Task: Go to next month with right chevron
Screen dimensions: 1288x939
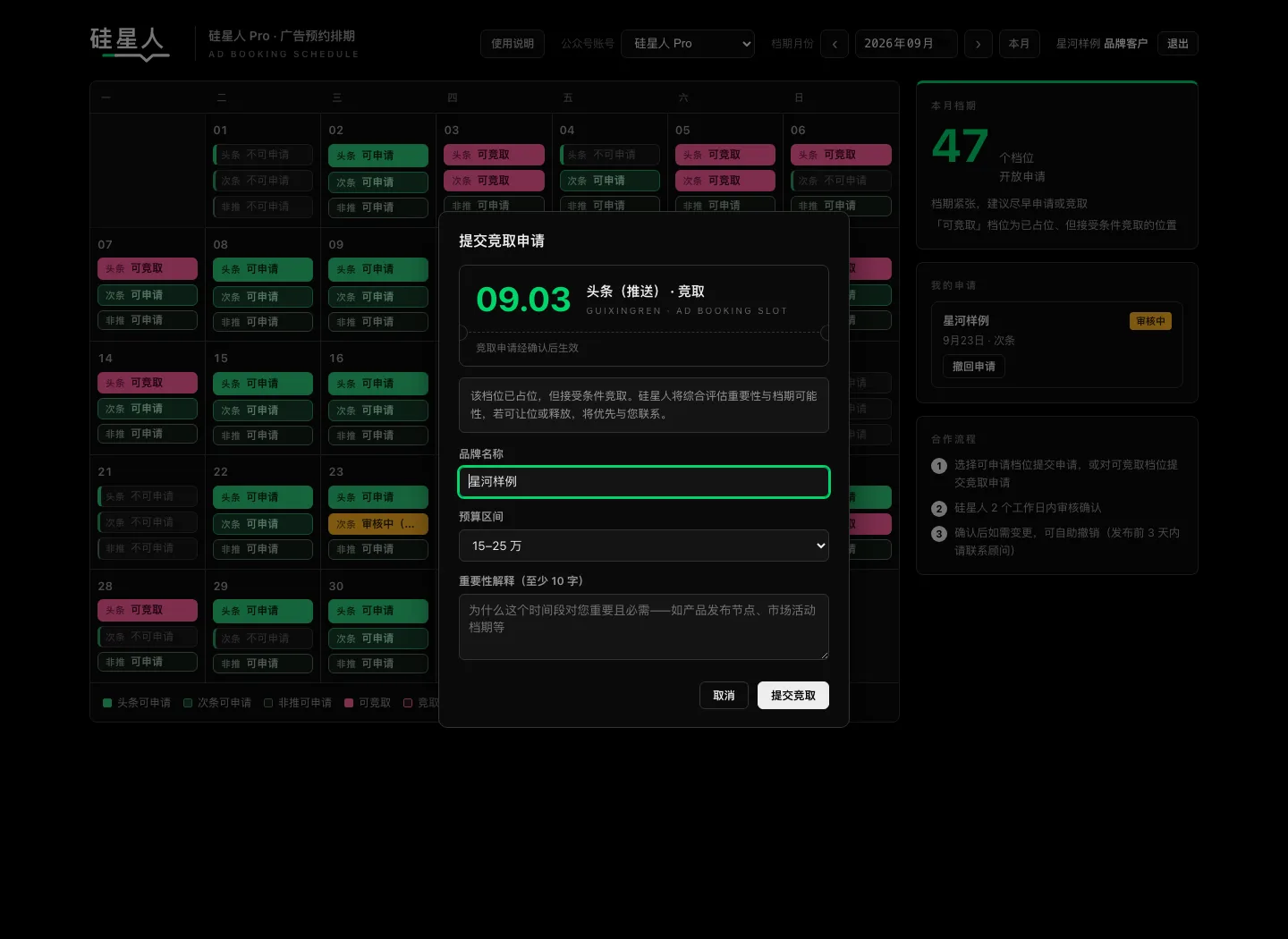Action: pyautogui.click(x=978, y=44)
